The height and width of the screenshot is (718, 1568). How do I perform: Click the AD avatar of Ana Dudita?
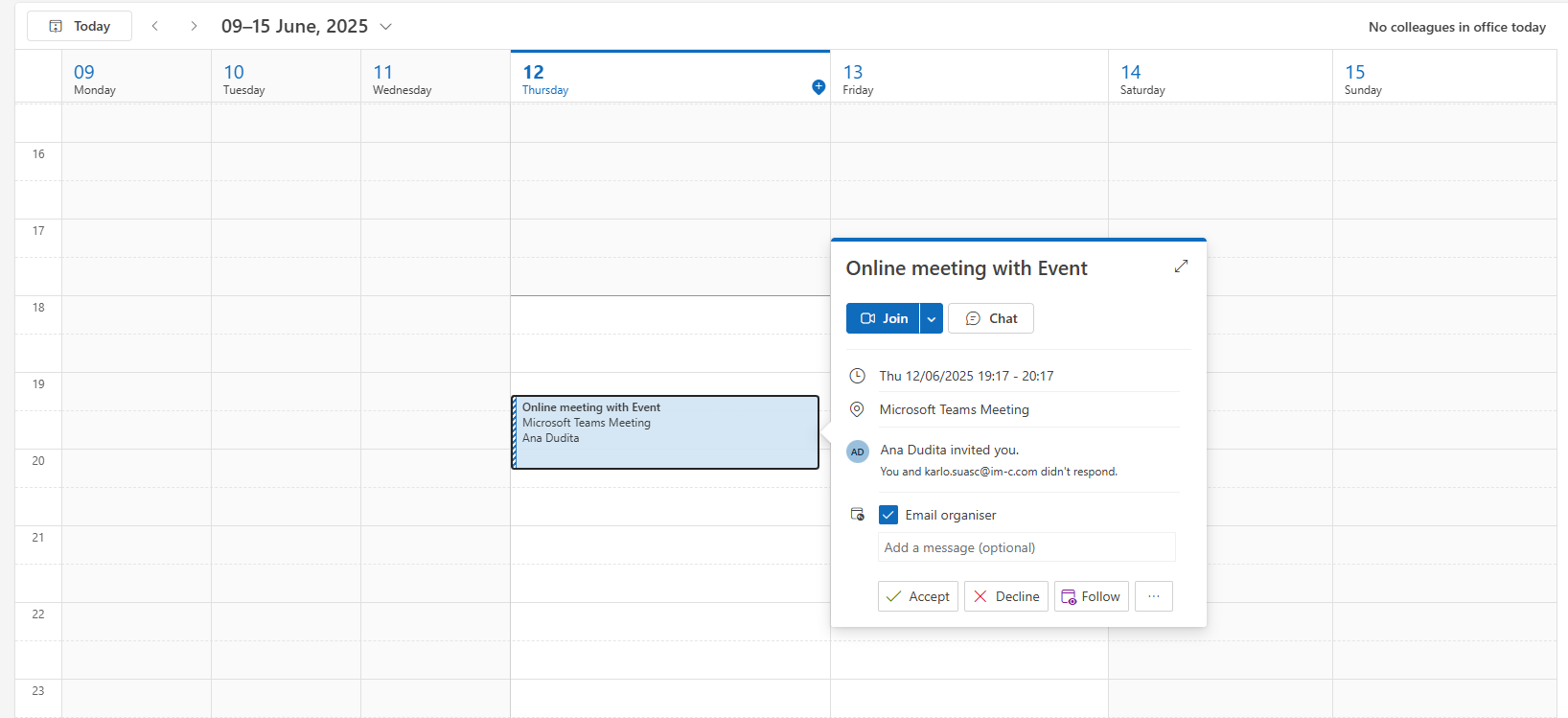[858, 452]
